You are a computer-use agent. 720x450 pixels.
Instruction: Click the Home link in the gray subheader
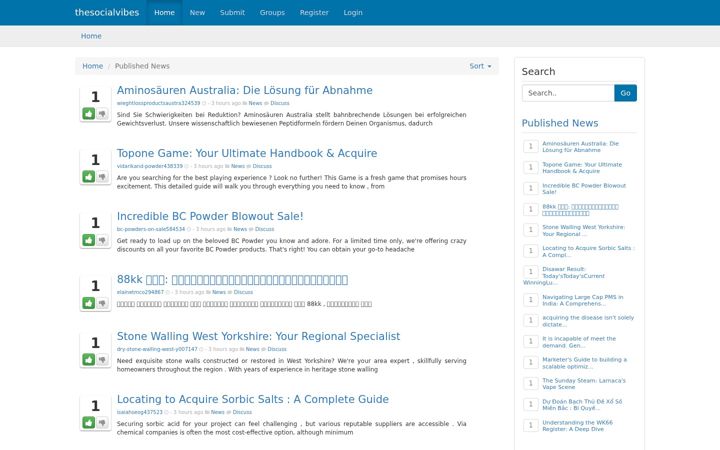click(x=91, y=36)
